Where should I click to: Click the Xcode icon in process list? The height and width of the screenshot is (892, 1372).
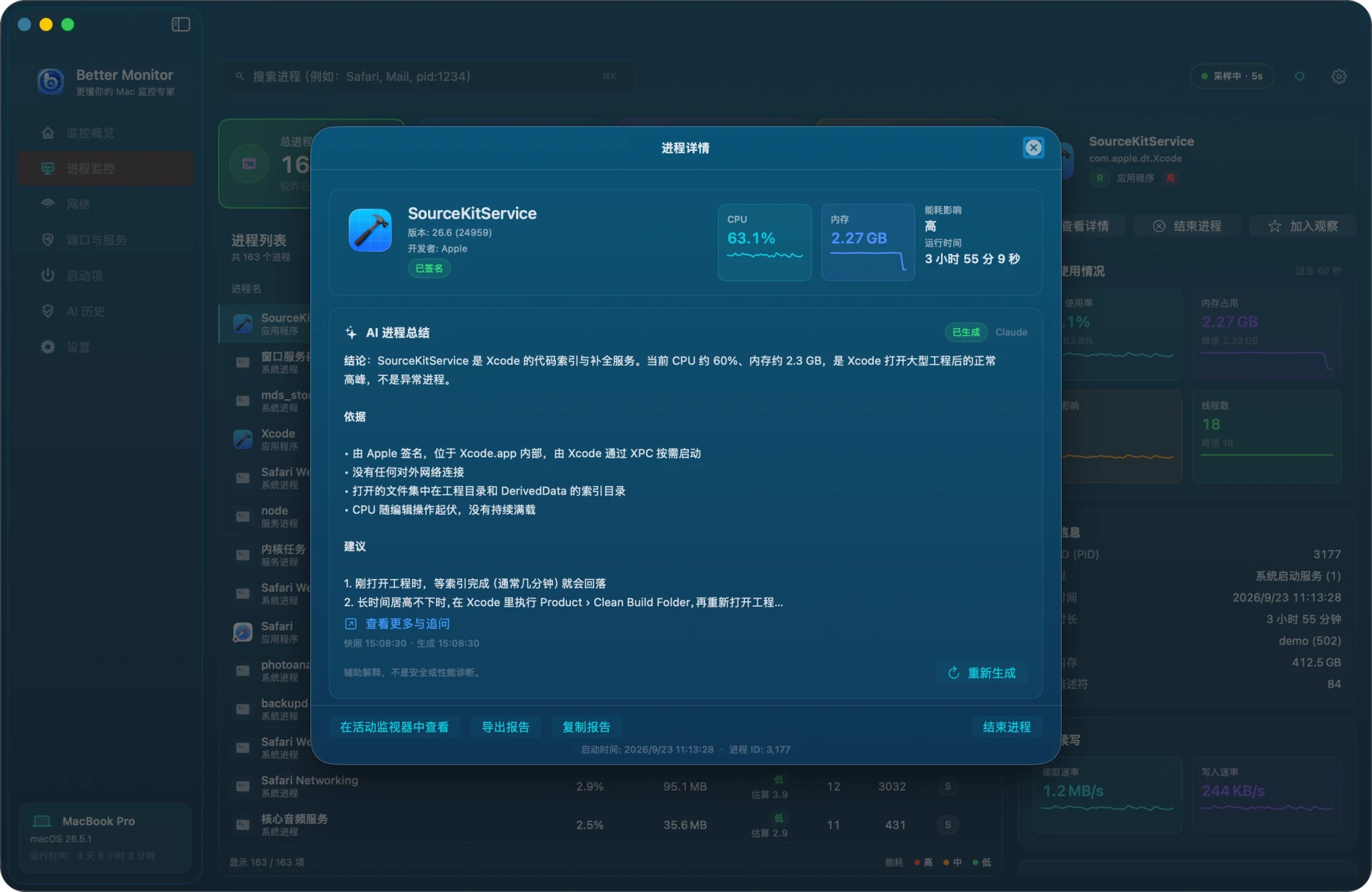243,439
